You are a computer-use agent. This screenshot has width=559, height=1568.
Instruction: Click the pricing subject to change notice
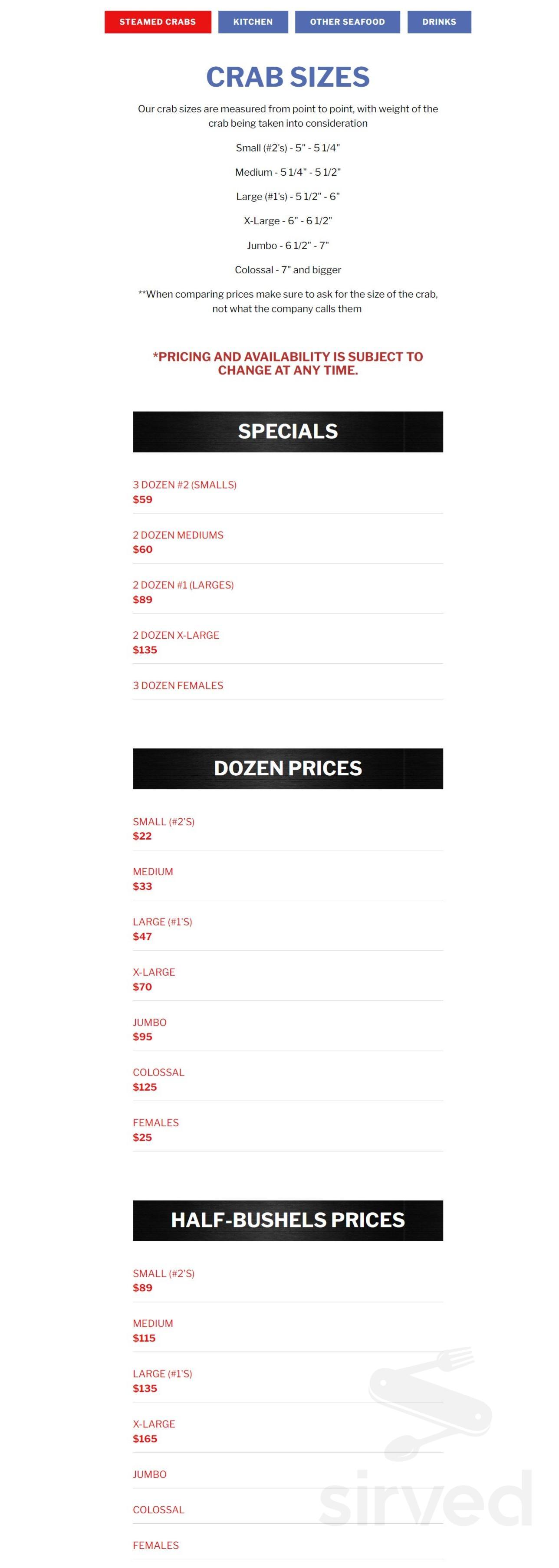[287, 364]
